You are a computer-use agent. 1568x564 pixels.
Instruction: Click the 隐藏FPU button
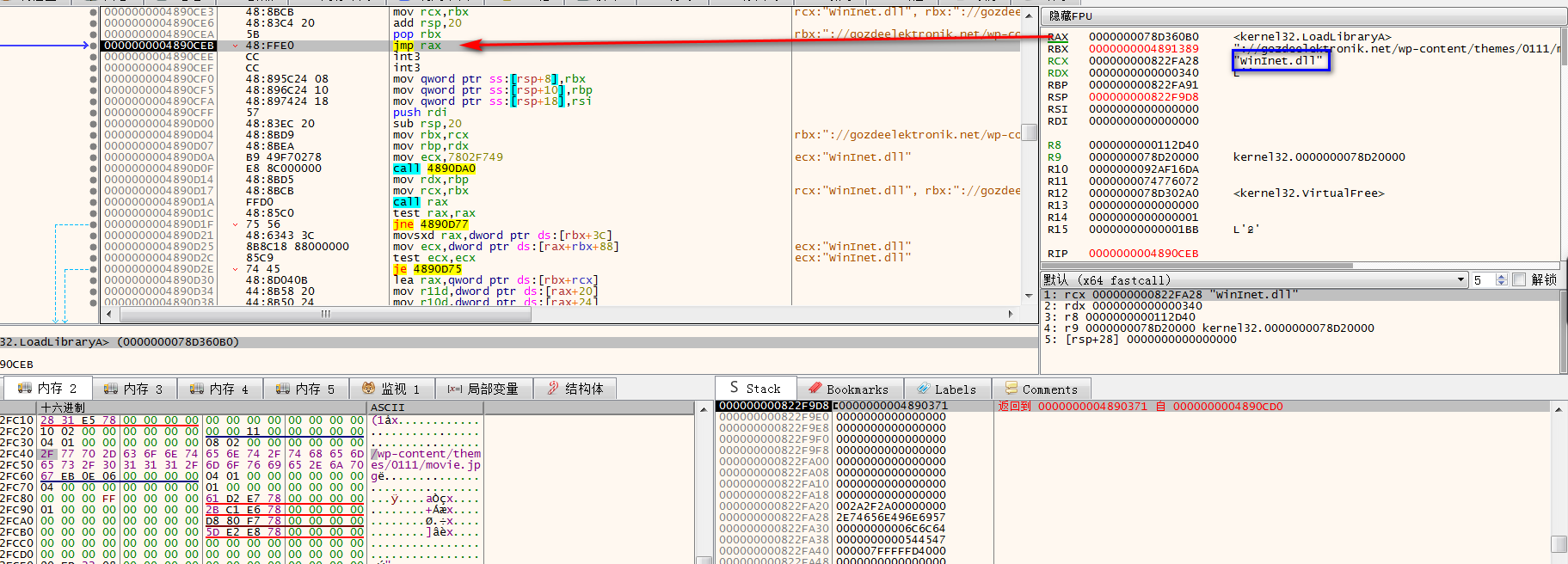pos(1071,16)
